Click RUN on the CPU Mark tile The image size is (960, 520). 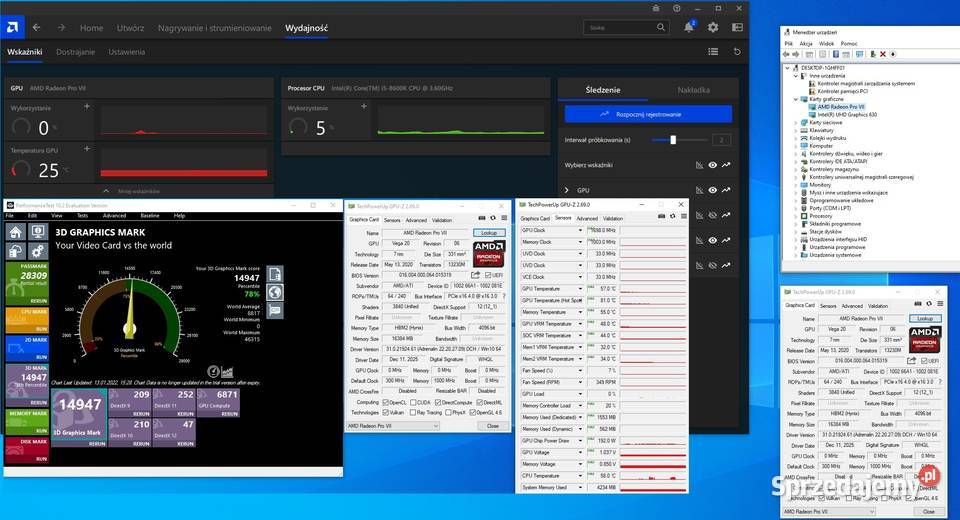[41, 329]
